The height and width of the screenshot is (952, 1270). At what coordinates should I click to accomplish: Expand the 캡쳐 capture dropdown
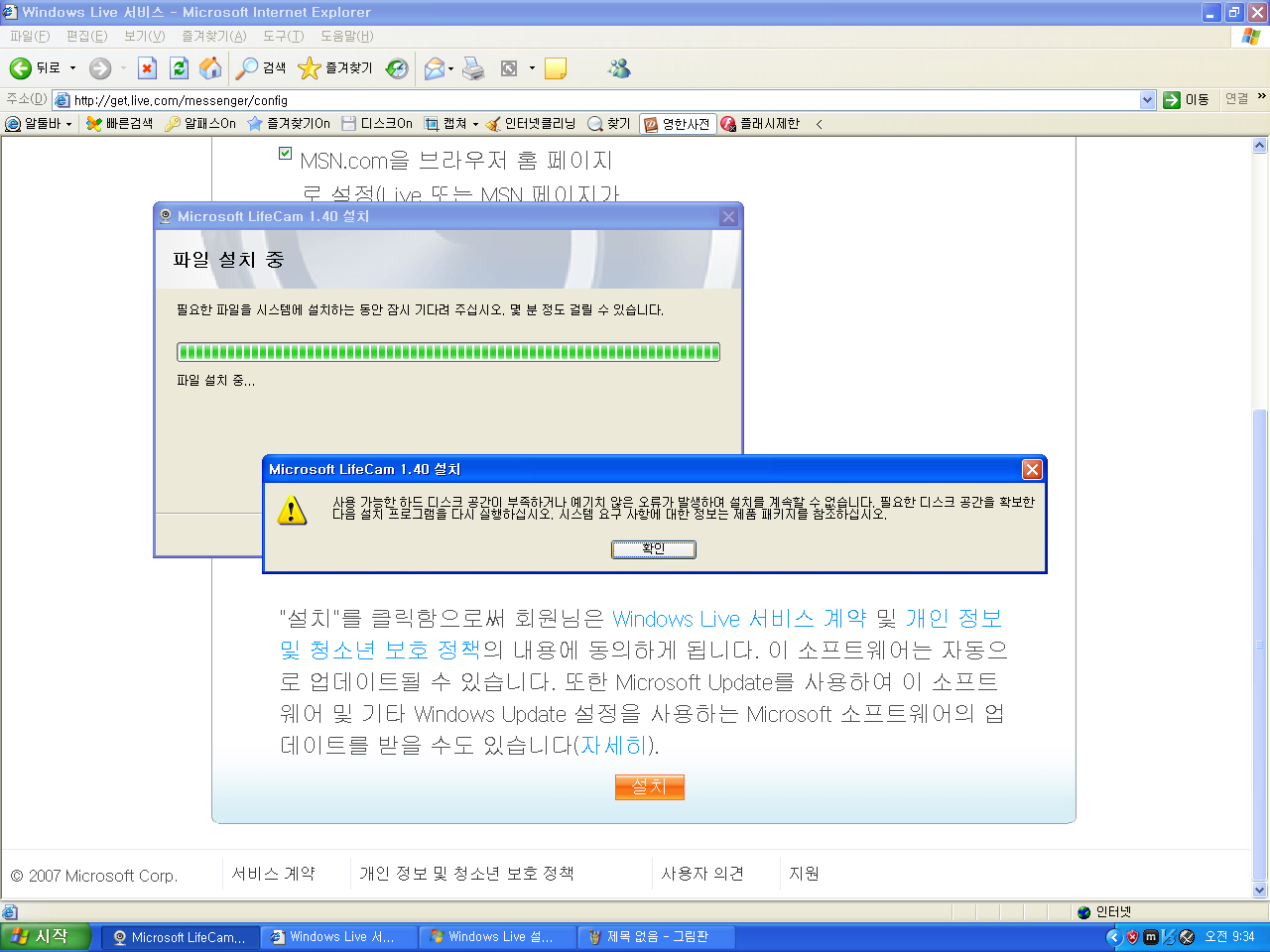click(x=475, y=124)
